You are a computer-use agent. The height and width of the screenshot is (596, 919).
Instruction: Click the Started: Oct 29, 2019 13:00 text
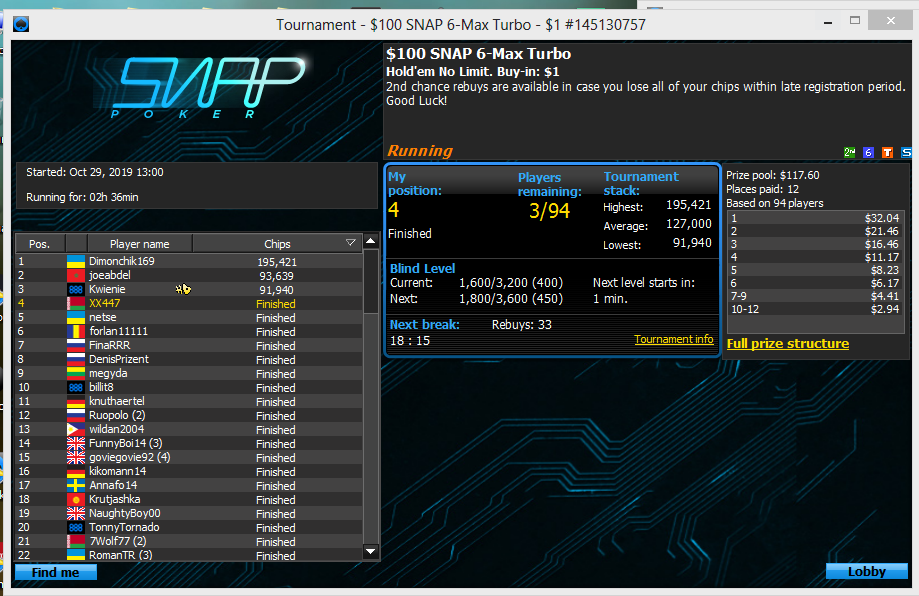(95, 172)
